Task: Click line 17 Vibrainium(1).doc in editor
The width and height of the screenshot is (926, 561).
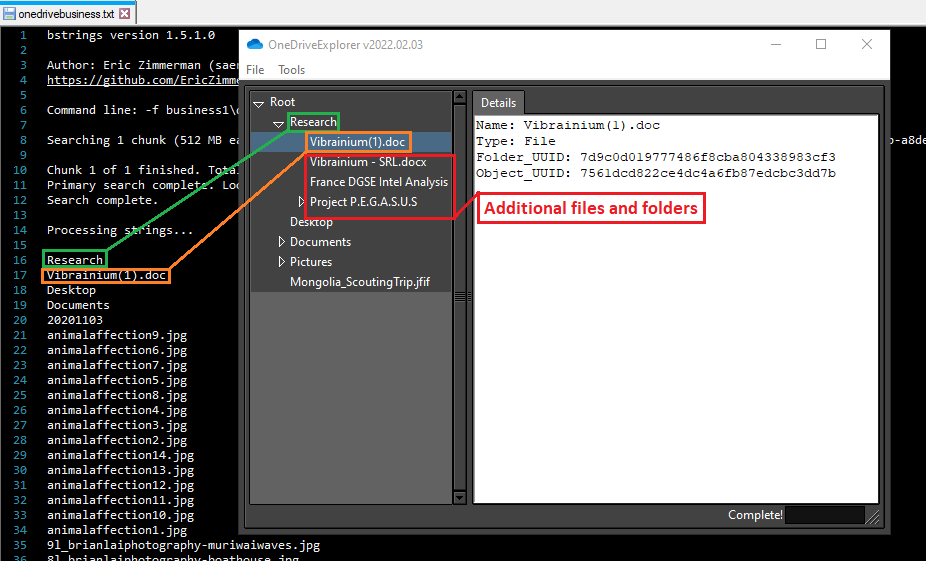Action: tap(106, 275)
